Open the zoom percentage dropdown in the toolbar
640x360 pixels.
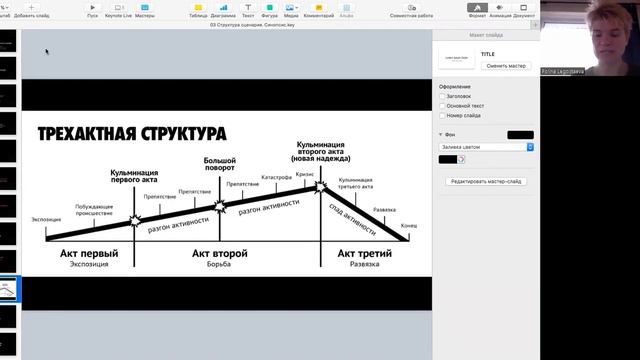[4, 7]
